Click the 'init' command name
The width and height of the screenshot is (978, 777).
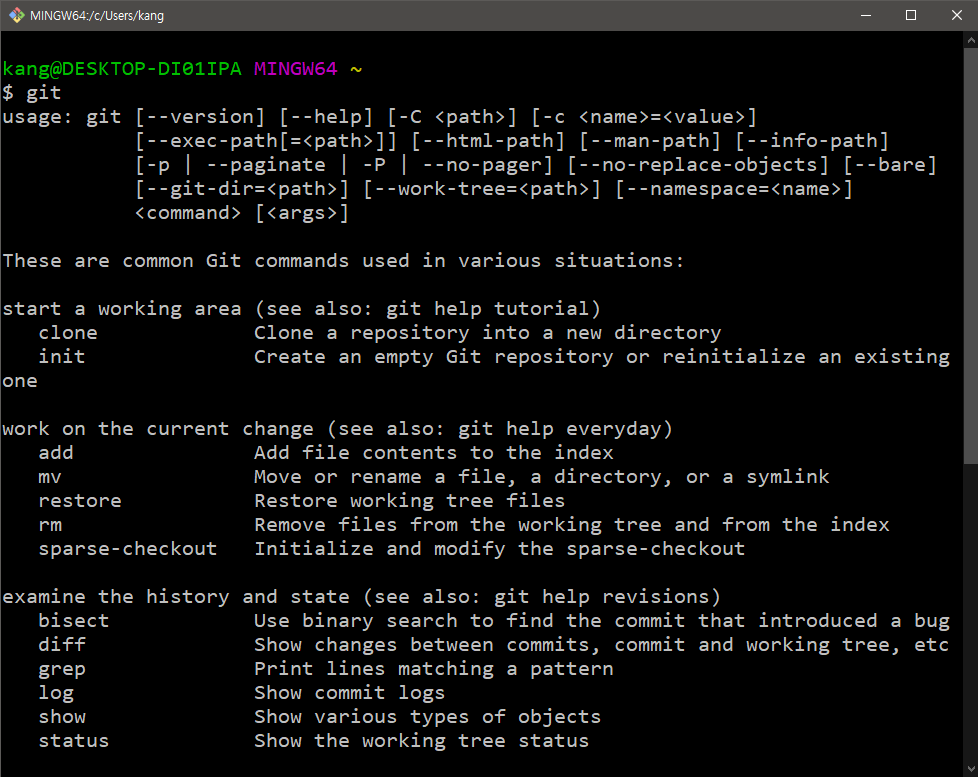[x=62, y=357]
